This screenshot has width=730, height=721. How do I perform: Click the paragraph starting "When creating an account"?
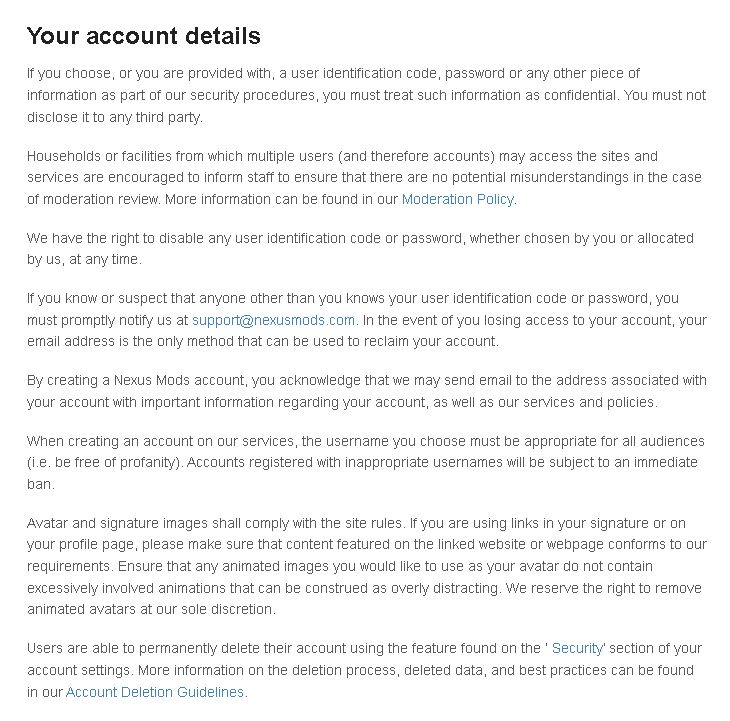click(x=366, y=463)
